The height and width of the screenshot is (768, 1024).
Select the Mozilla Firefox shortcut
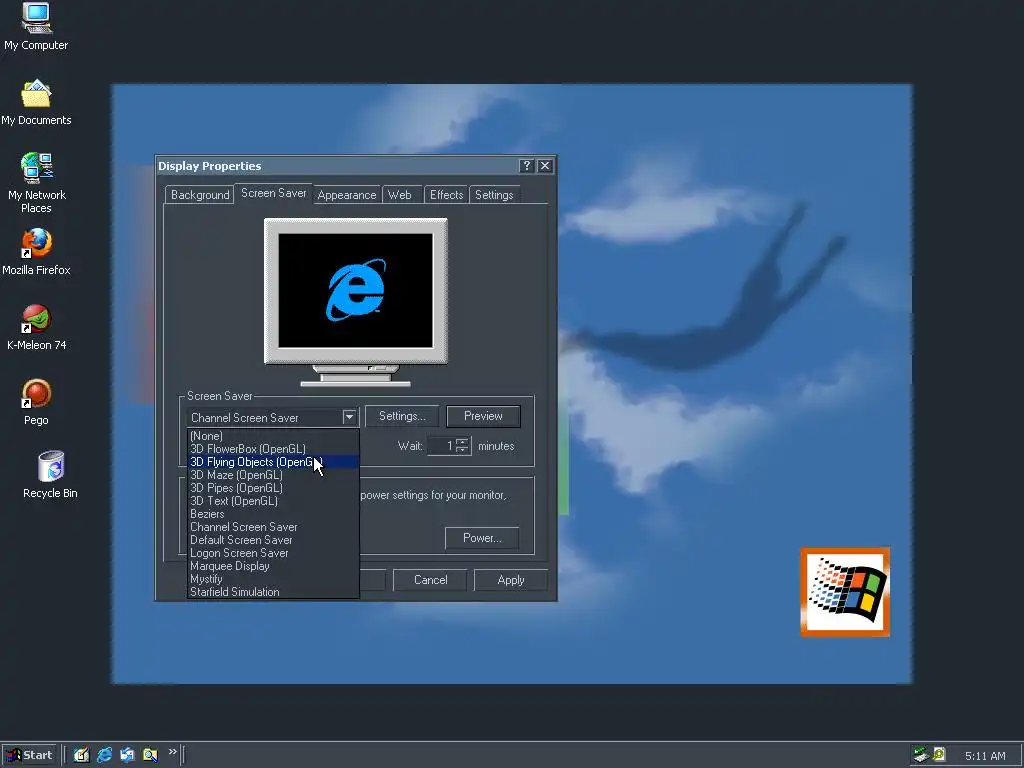pyautogui.click(x=36, y=251)
